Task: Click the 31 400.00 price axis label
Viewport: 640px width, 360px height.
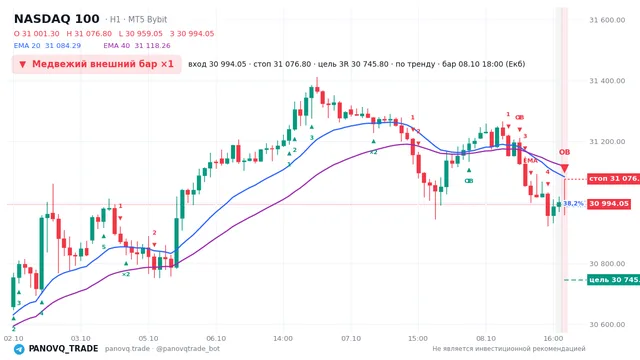Action: [x=607, y=81]
